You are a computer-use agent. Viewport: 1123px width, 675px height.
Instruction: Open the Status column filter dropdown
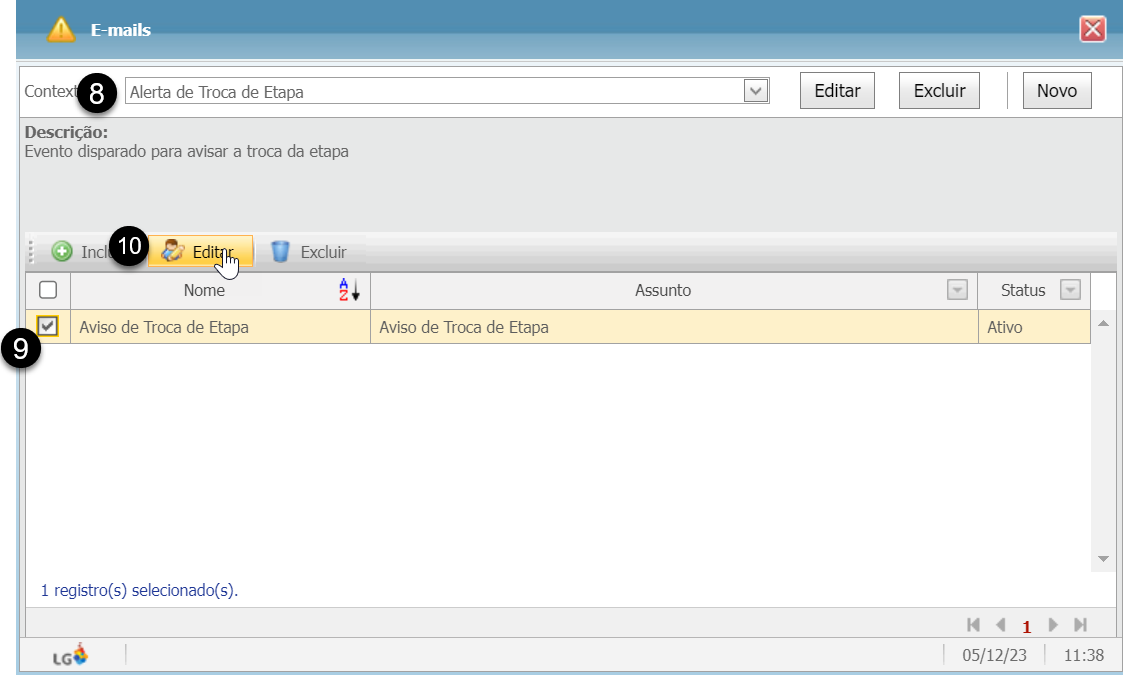pyautogui.click(x=1070, y=289)
